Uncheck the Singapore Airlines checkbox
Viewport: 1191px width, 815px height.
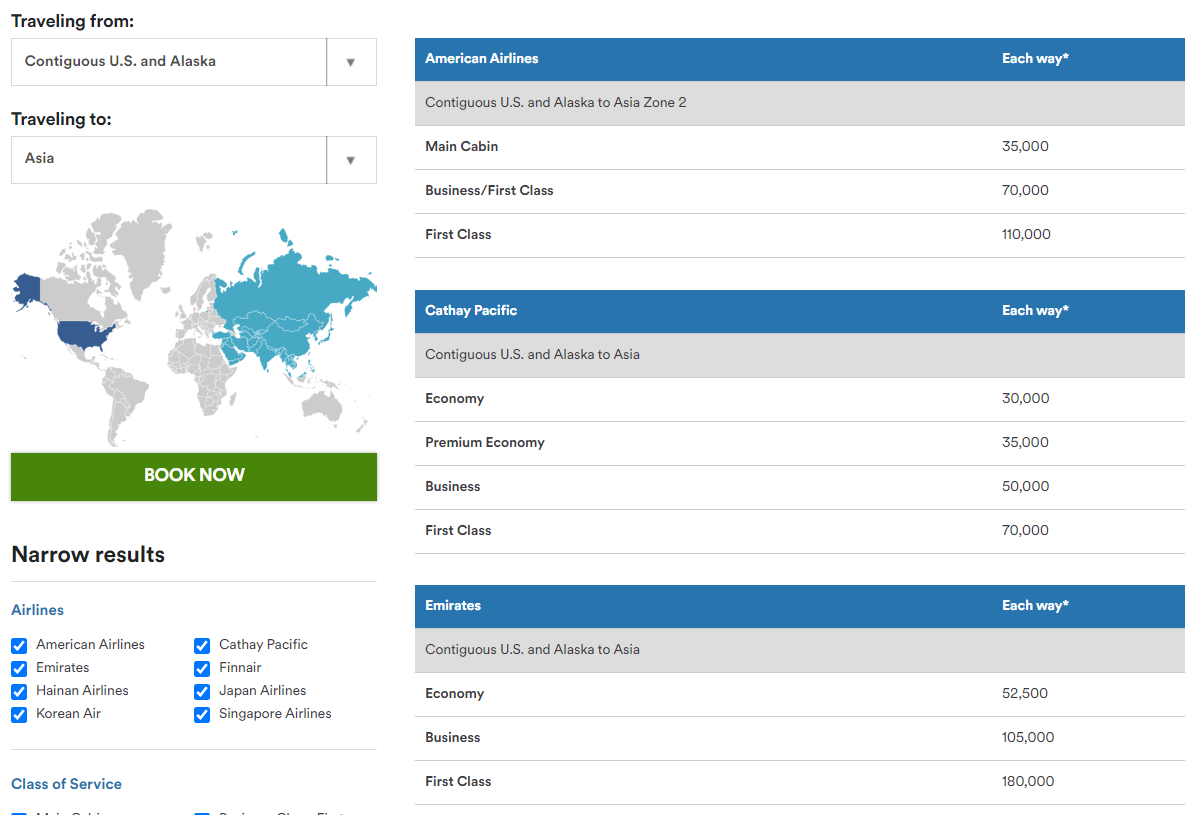202,715
